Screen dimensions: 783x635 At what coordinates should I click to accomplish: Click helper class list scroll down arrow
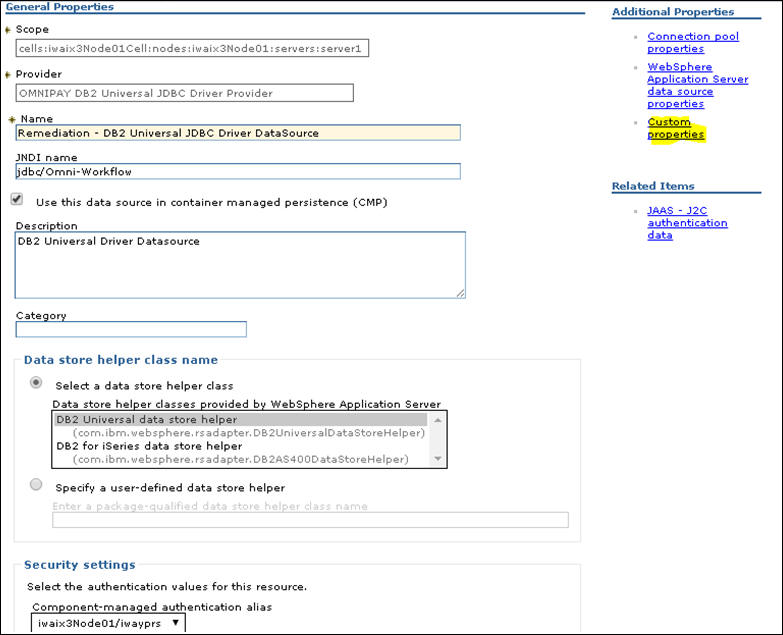(x=437, y=459)
